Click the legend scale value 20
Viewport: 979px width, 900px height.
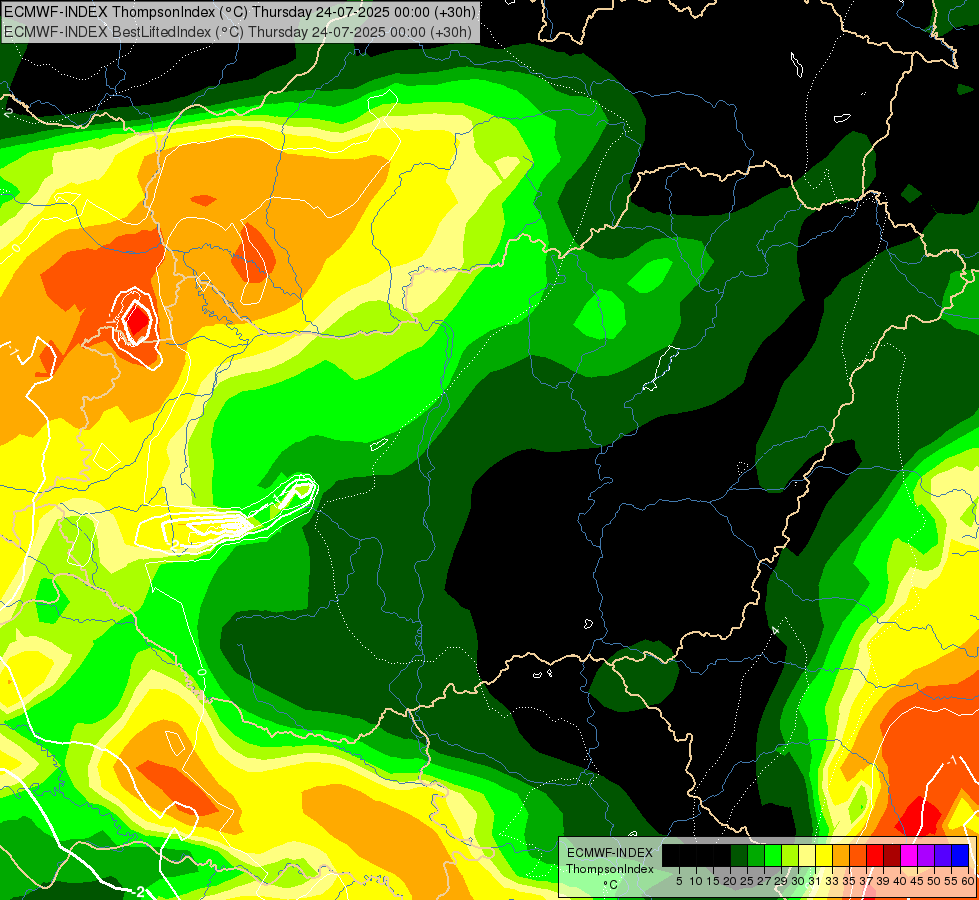pos(730,881)
